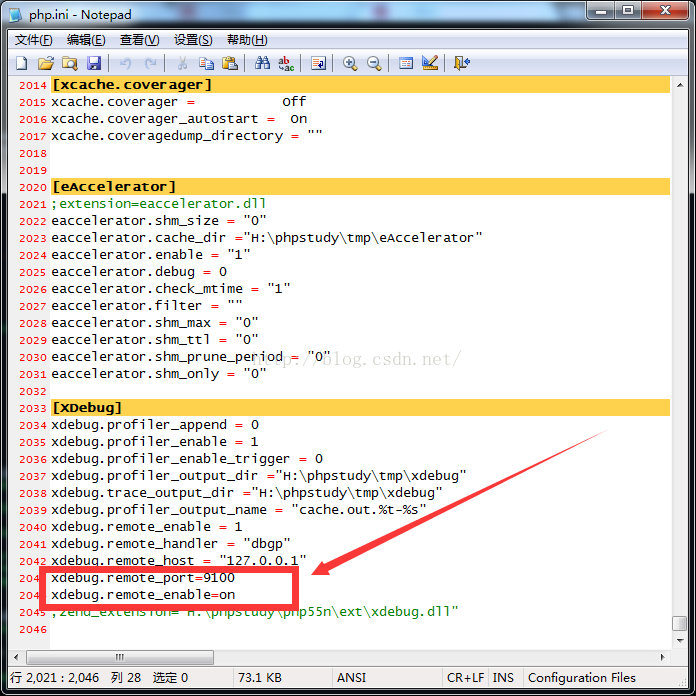Click the CR+LF line ending indicator
The height and width of the screenshot is (696, 696).
465,678
